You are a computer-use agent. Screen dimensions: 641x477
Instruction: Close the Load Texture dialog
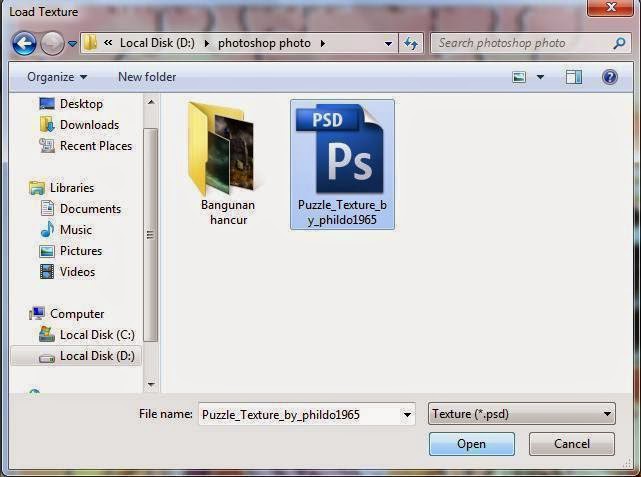[x=610, y=7]
